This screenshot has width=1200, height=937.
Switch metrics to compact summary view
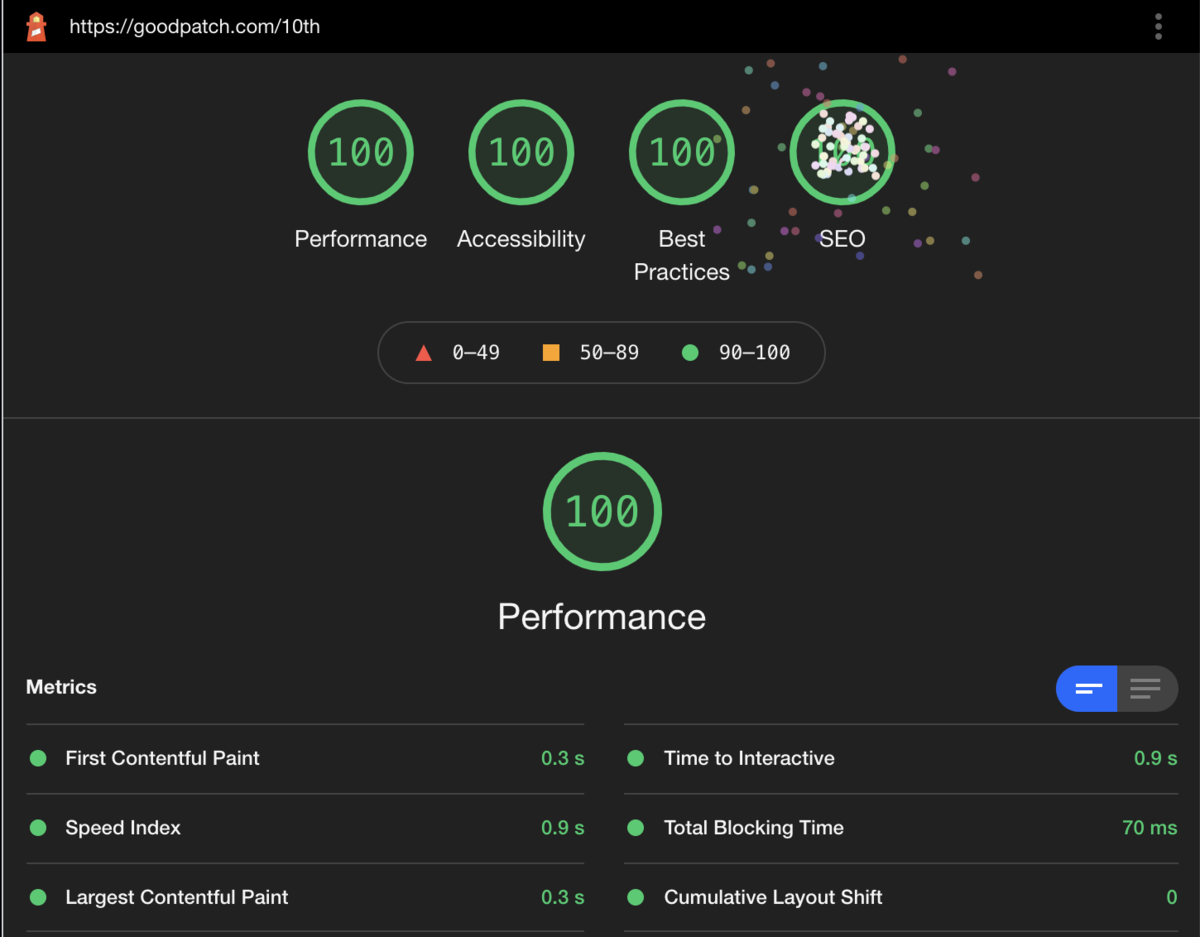pos(1087,688)
